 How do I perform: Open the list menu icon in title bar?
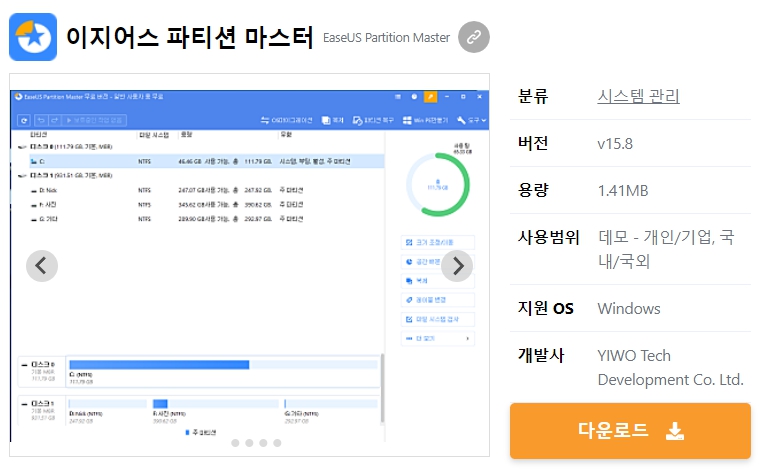398,97
